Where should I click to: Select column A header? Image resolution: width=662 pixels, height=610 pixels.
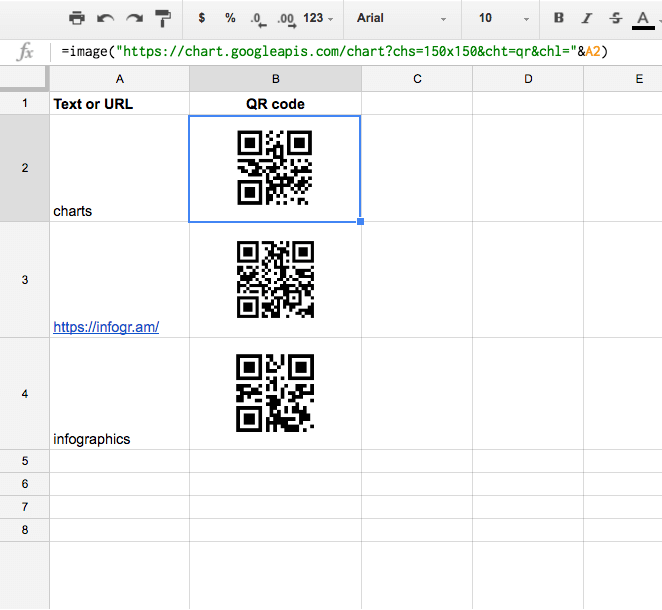click(x=119, y=79)
